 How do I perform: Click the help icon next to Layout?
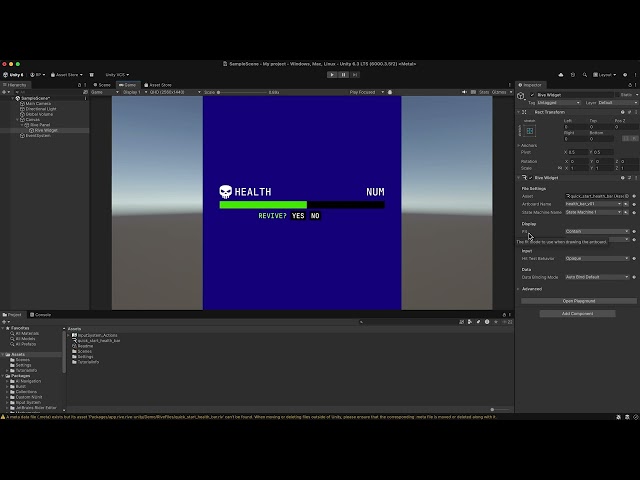pos(625,75)
